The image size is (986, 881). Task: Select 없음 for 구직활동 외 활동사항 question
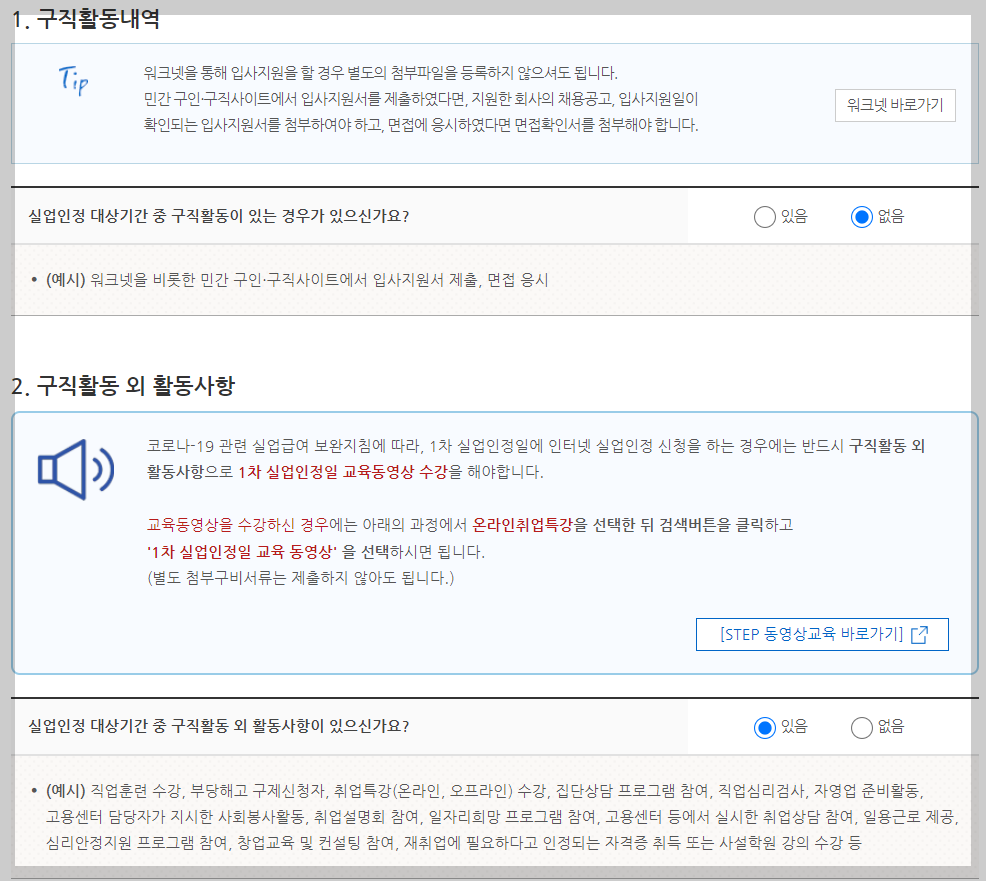click(861, 728)
